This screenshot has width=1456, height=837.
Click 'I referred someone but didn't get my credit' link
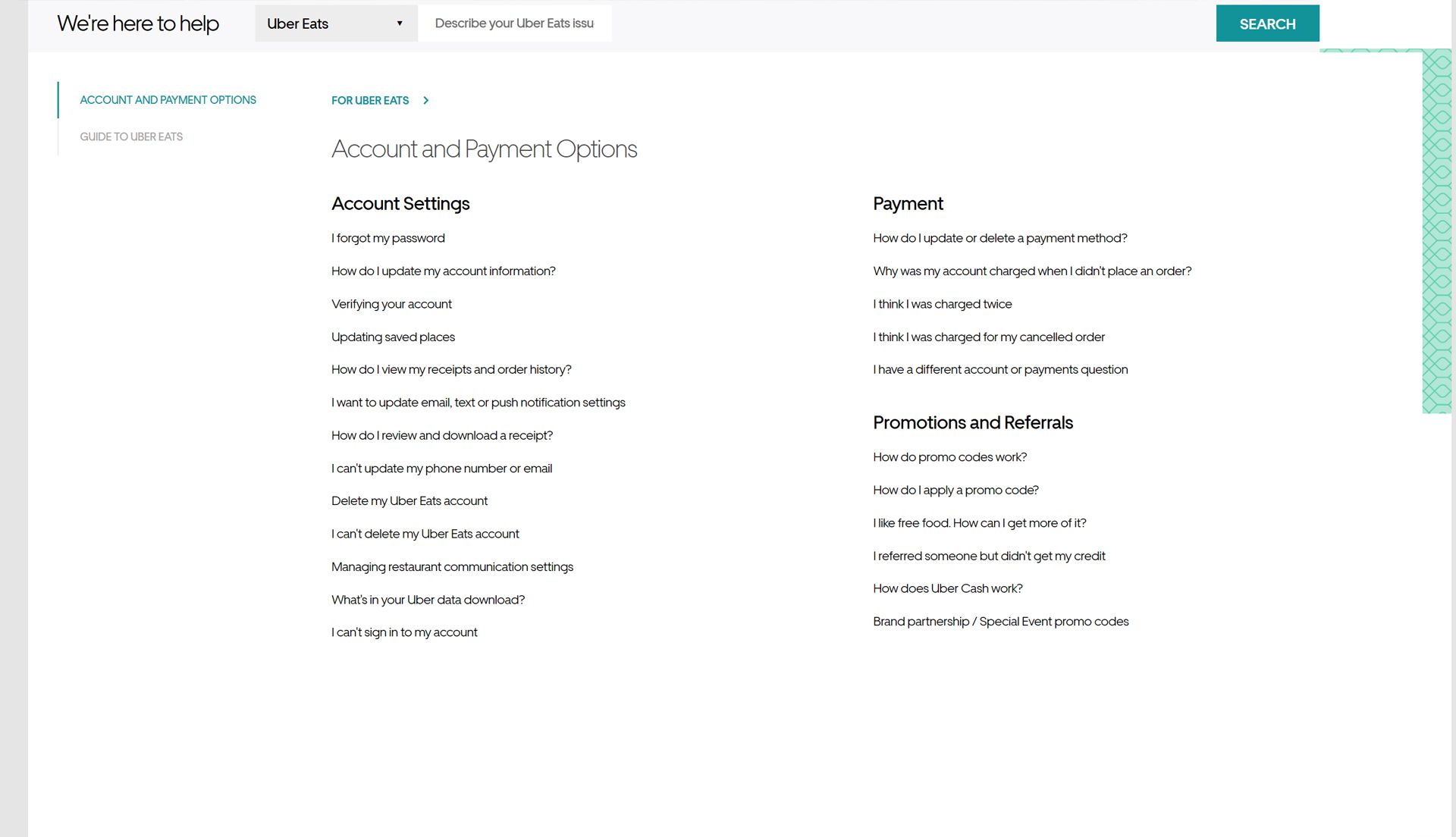pos(990,555)
